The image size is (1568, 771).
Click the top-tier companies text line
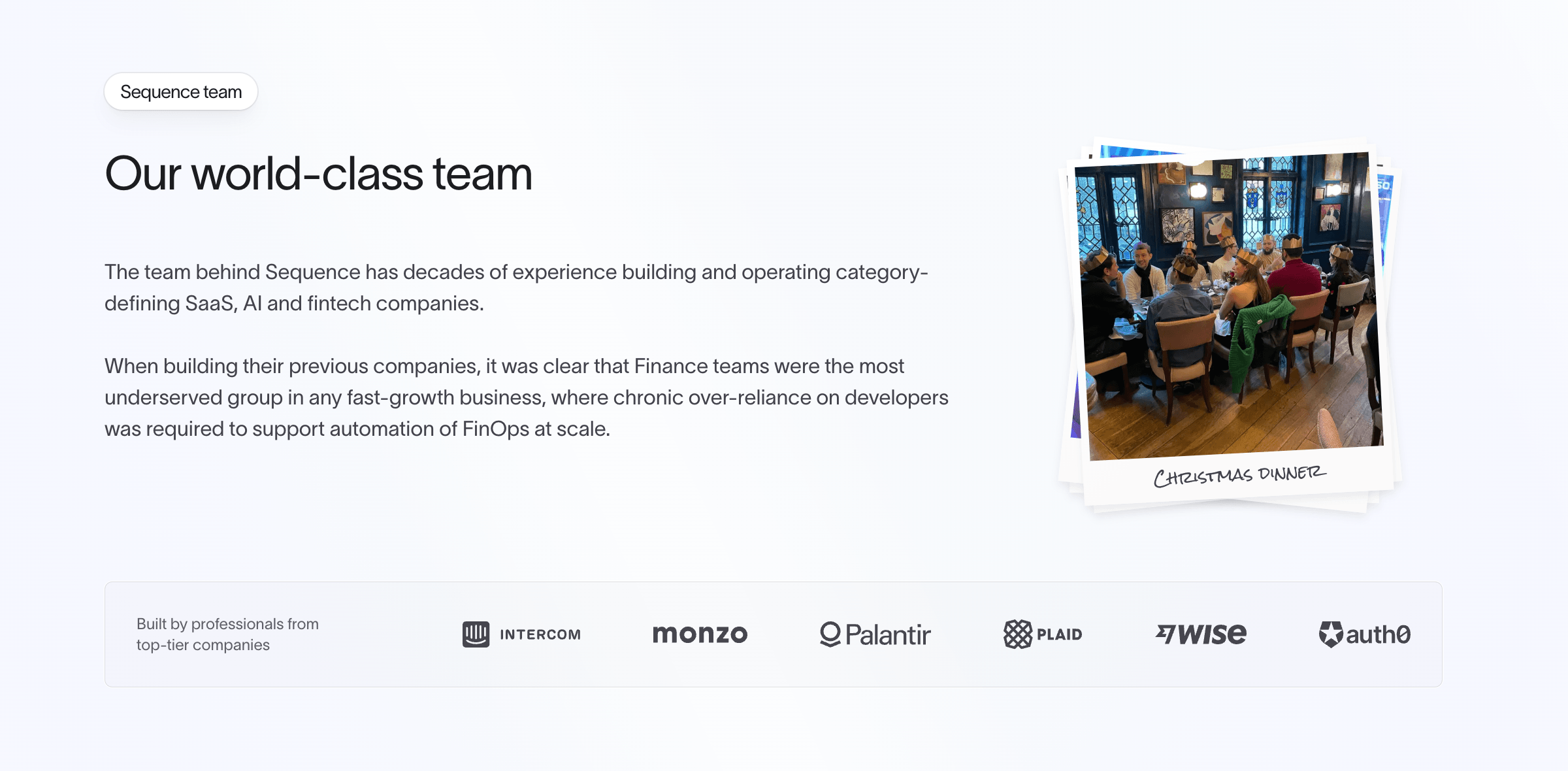tap(203, 645)
